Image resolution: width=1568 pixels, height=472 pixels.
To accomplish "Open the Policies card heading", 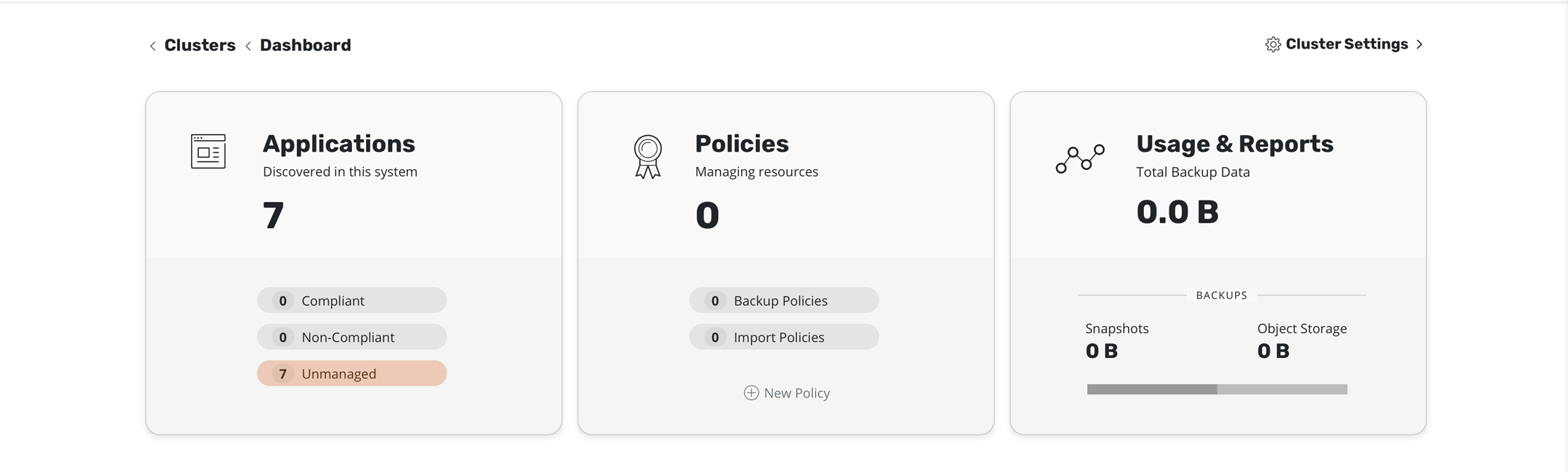I will point(742,144).
